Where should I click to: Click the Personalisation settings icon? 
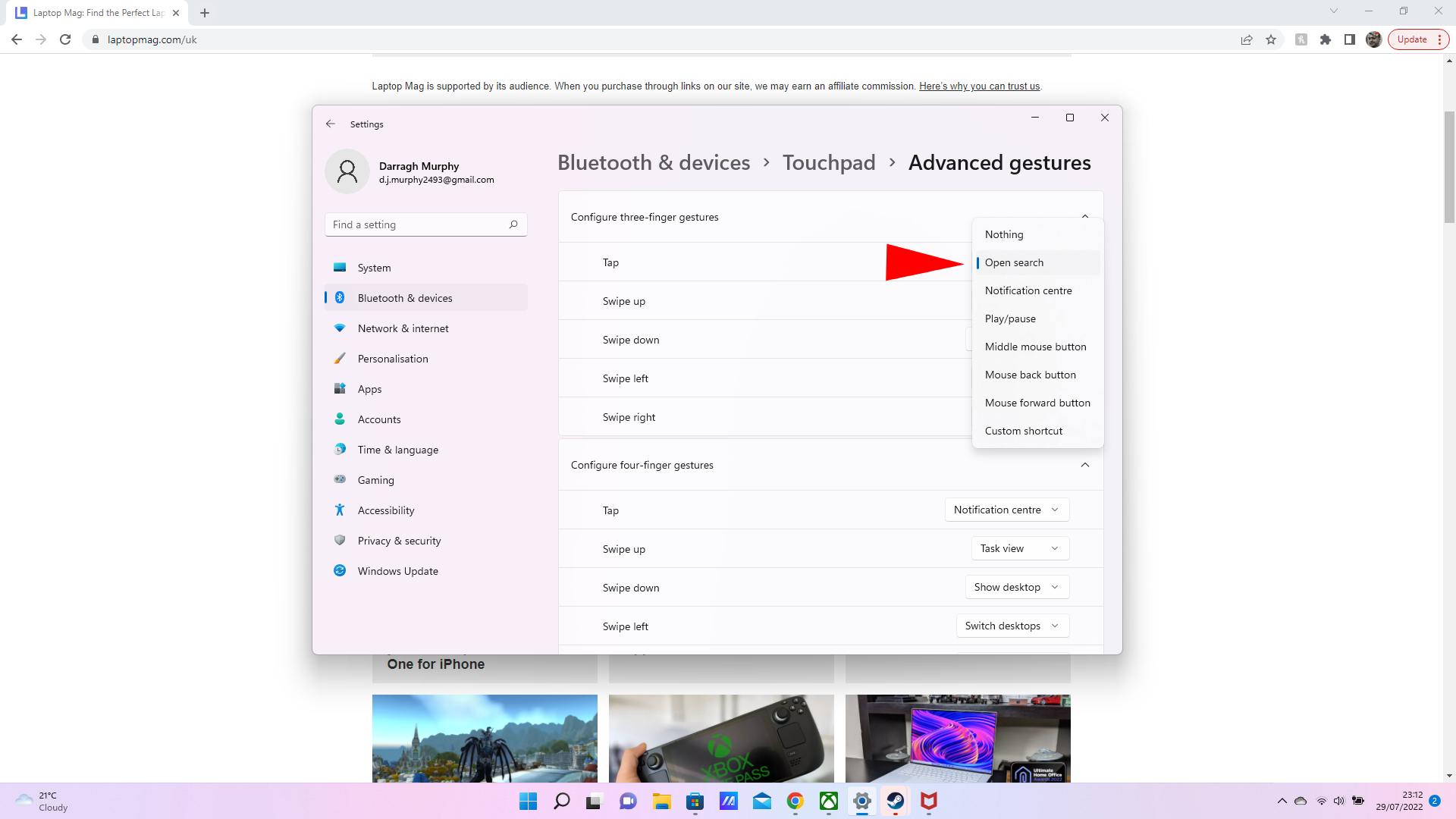(340, 358)
